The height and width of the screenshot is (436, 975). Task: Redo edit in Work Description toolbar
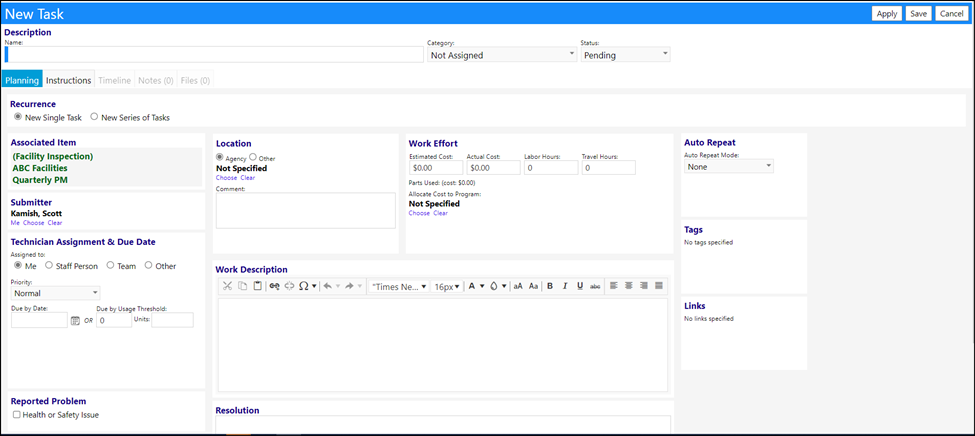pos(349,286)
